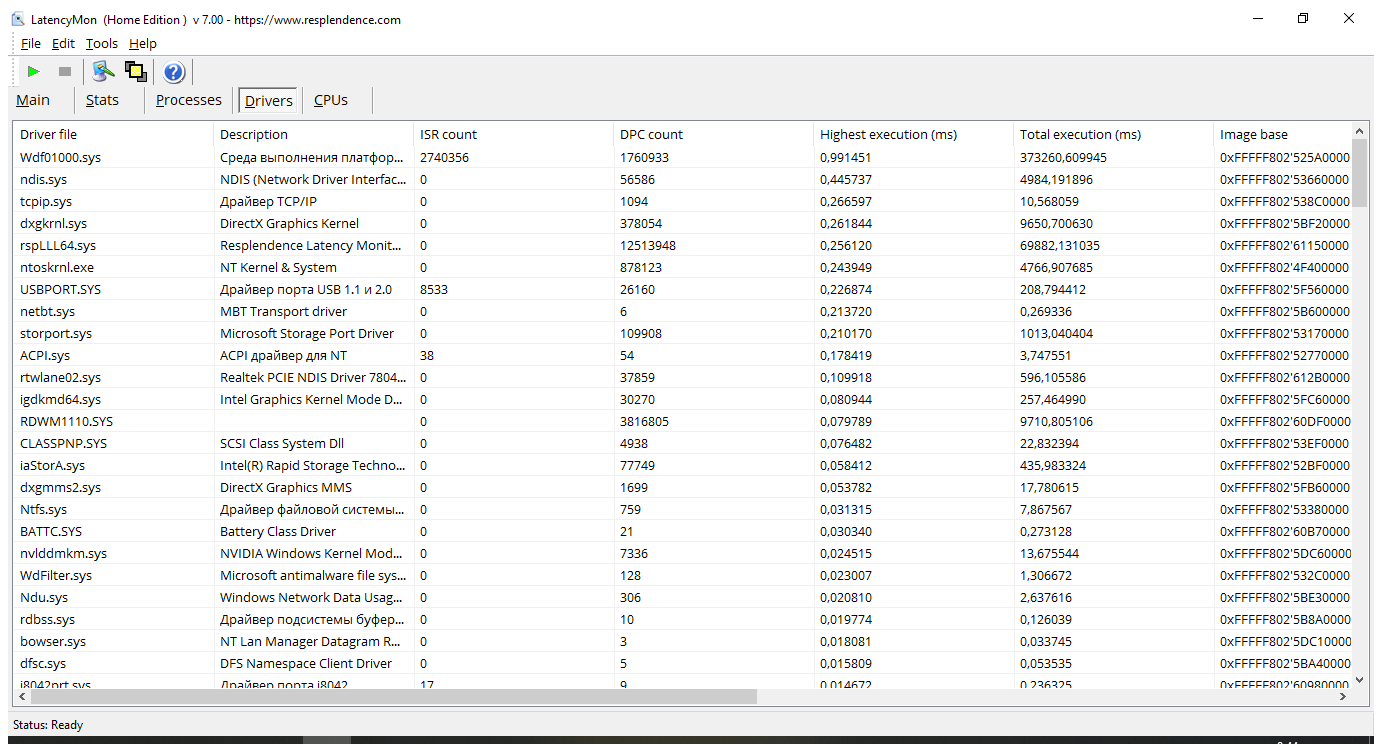Click the horizontal scrollbar thumb
Viewport: 1383px width, 745px height.
(394, 696)
